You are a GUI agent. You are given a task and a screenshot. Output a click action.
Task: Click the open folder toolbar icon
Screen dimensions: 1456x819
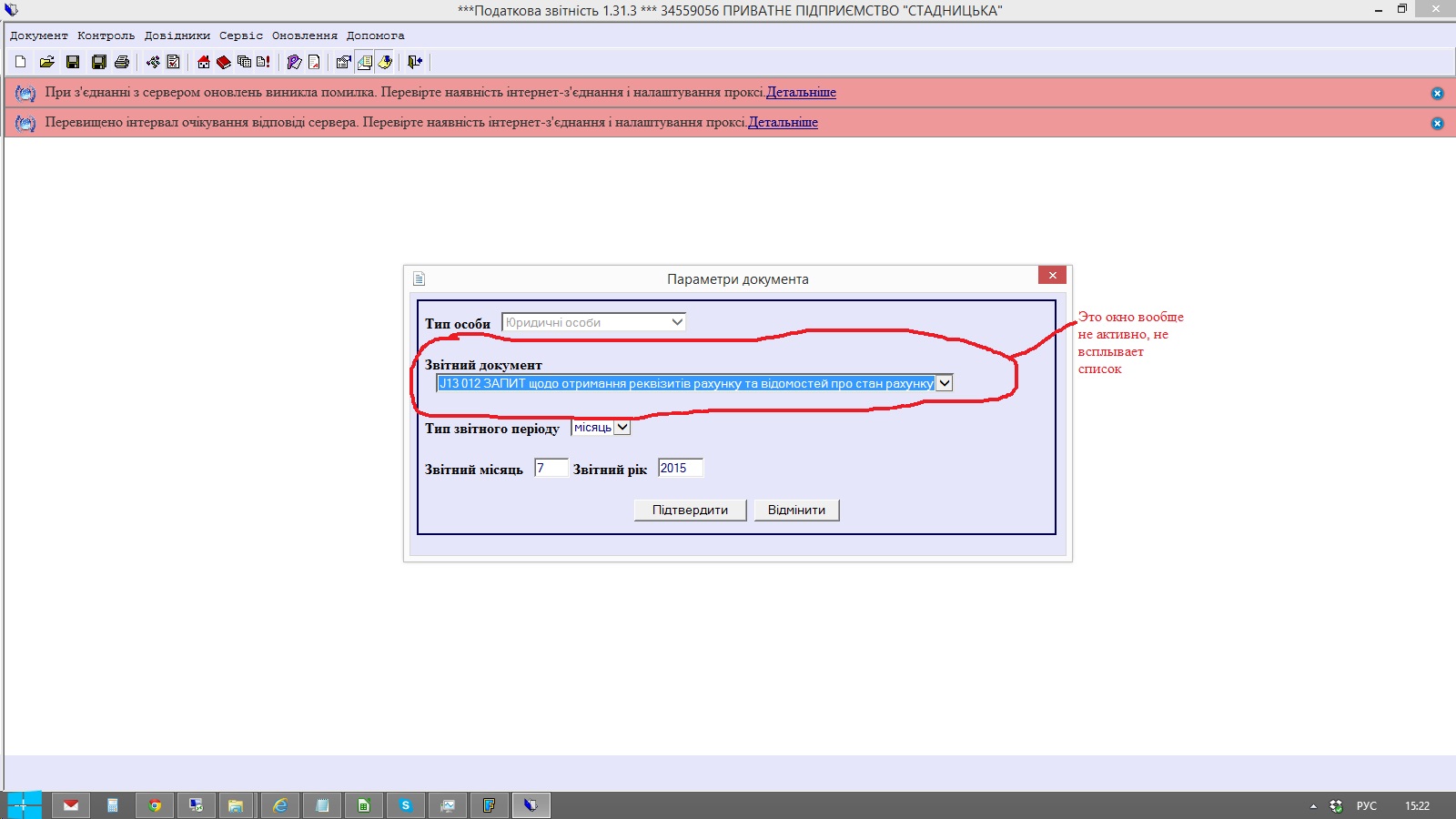[46, 62]
